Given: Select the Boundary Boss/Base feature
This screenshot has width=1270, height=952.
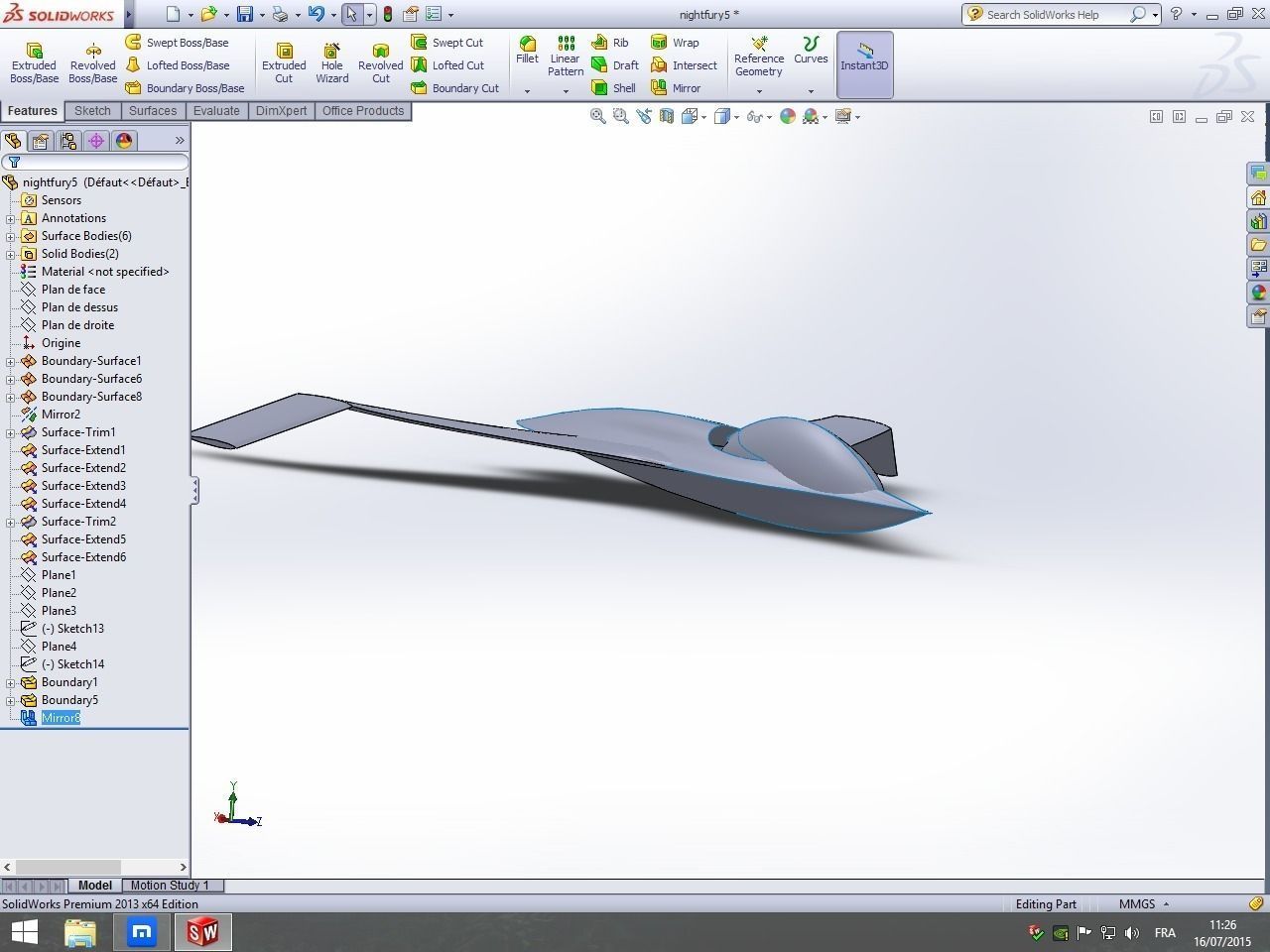Looking at the screenshot, I should [x=185, y=88].
